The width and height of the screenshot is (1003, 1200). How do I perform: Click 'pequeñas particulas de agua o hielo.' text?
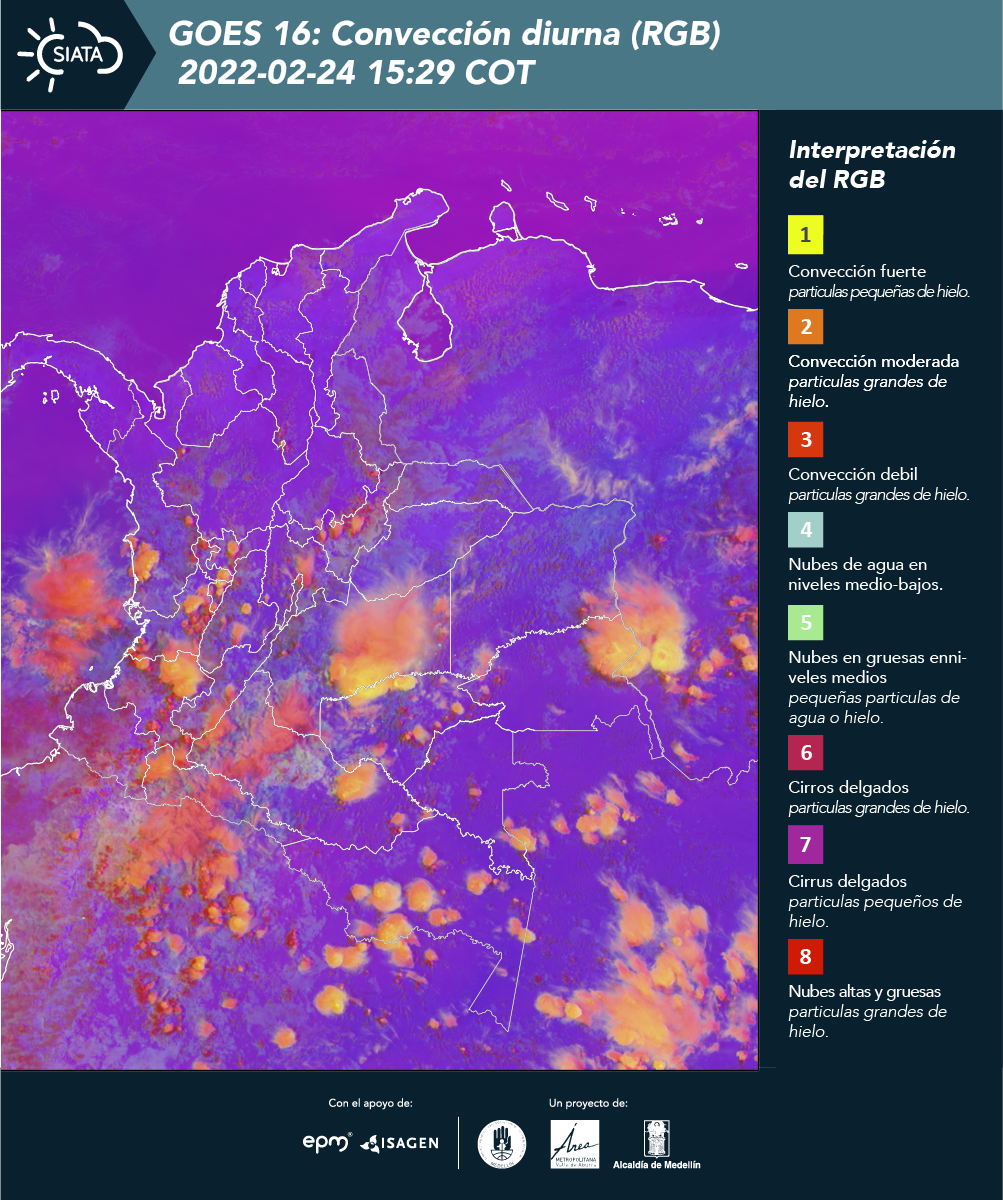pyautogui.click(x=874, y=707)
